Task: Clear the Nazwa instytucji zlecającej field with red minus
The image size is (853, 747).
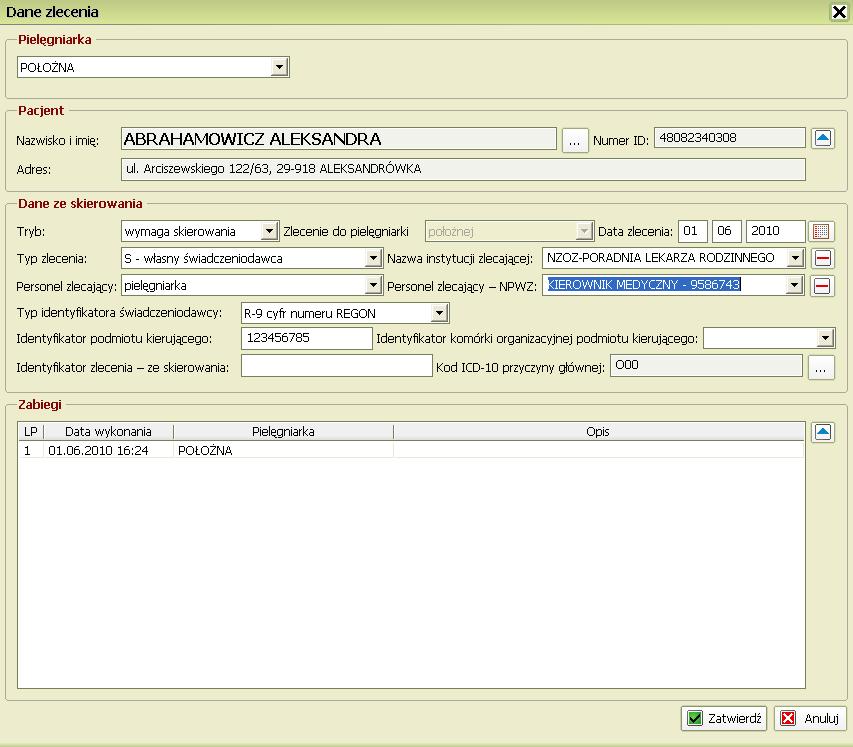Action: [823, 258]
